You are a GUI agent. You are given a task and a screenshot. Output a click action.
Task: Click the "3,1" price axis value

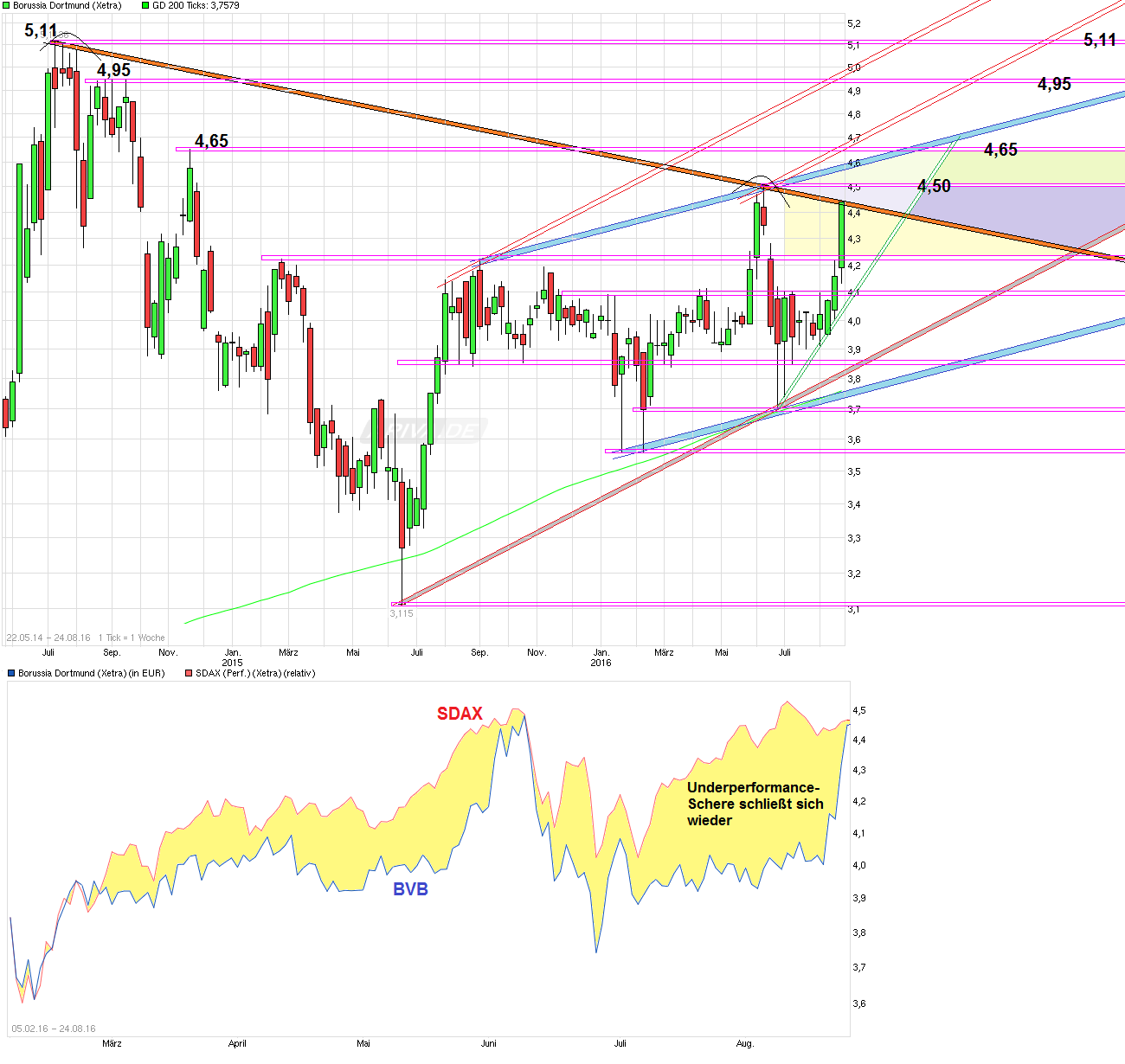854,609
